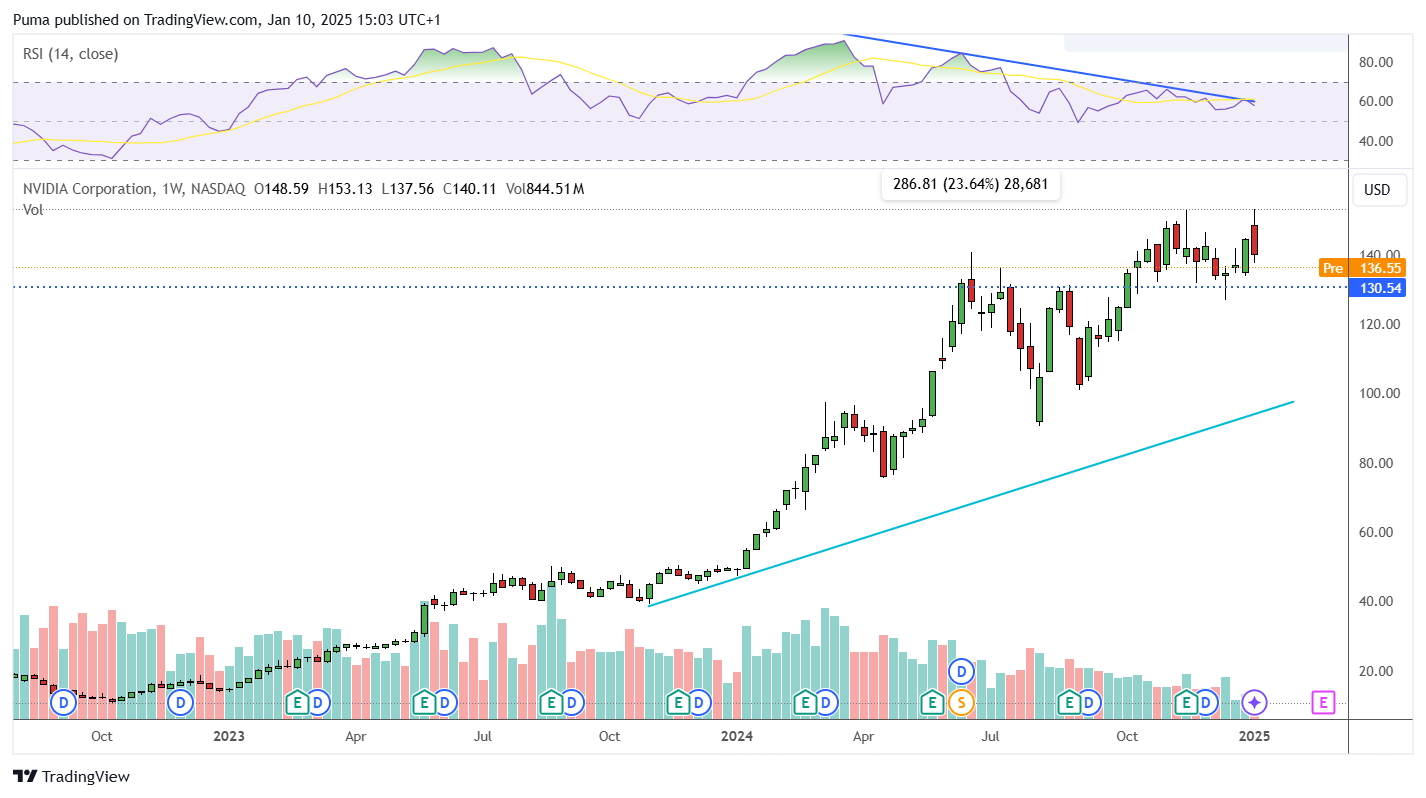Select the Vol indicator label
The image size is (1426, 798).
[33, 210]
